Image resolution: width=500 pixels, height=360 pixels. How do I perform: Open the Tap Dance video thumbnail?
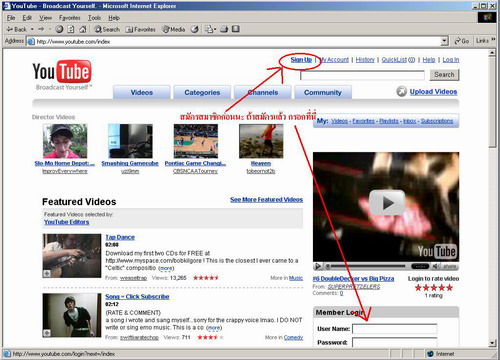(72, 256)
